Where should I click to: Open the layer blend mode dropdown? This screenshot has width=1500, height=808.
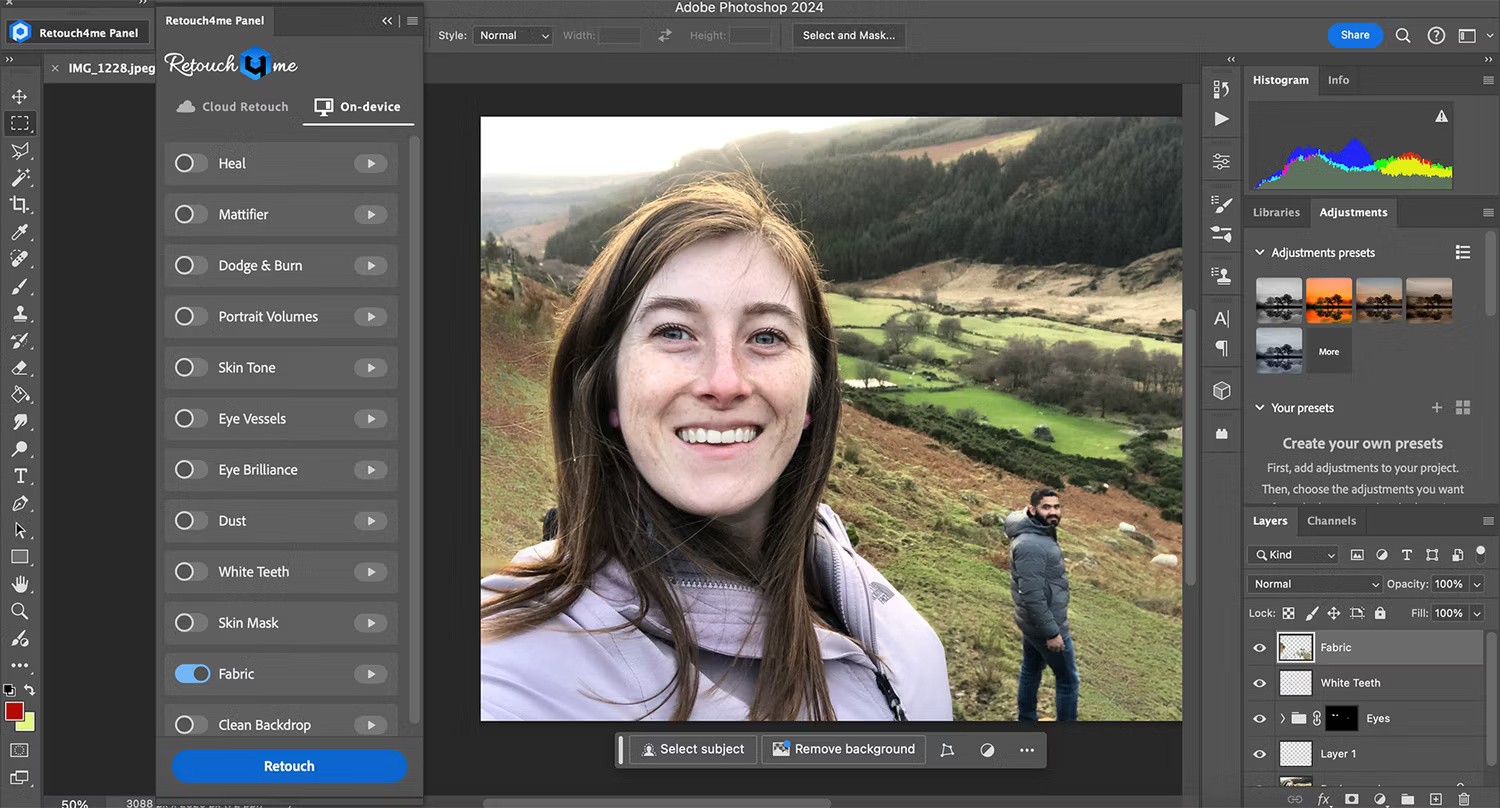[x=1313, y=583]
